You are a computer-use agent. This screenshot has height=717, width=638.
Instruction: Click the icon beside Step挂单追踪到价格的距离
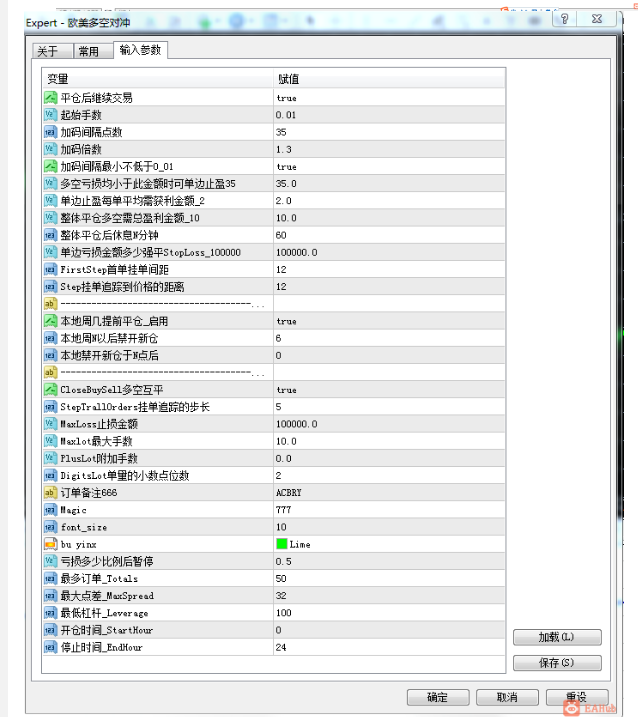coord(50,287)
